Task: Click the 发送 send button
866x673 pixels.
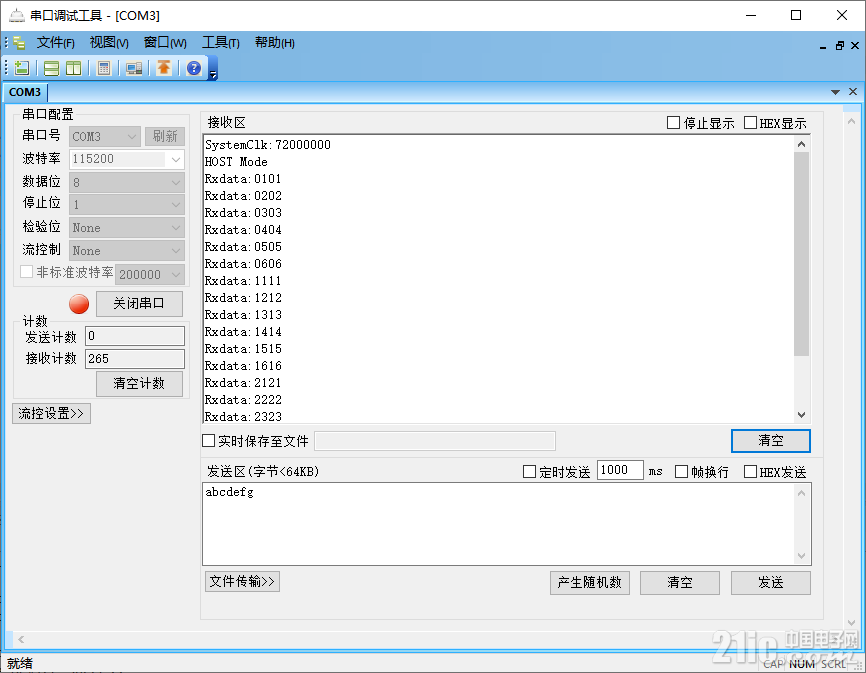Action: [x=770, y=582]
